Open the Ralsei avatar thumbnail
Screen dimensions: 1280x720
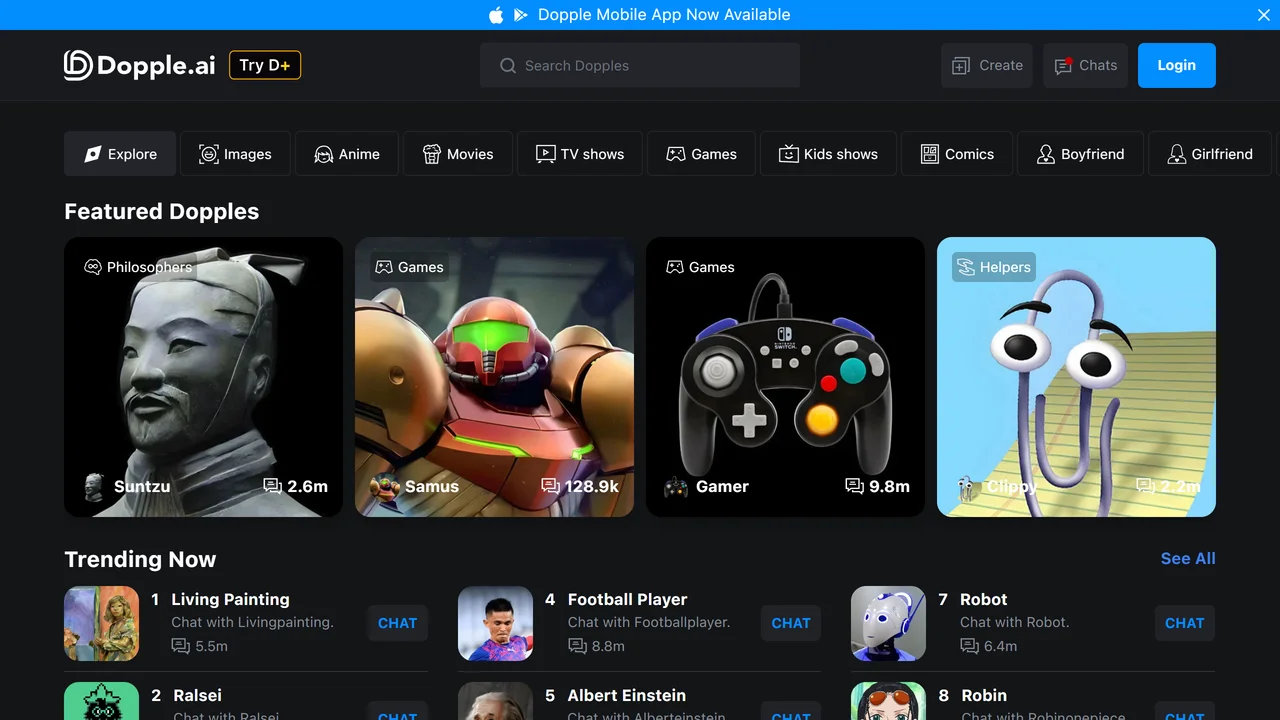pos(101,701)
